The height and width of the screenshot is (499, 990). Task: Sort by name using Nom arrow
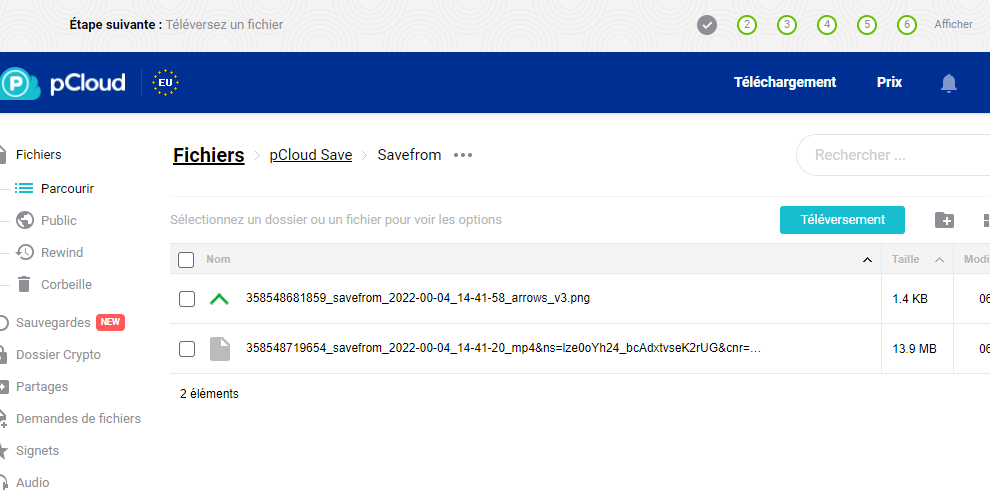[868, 260]
